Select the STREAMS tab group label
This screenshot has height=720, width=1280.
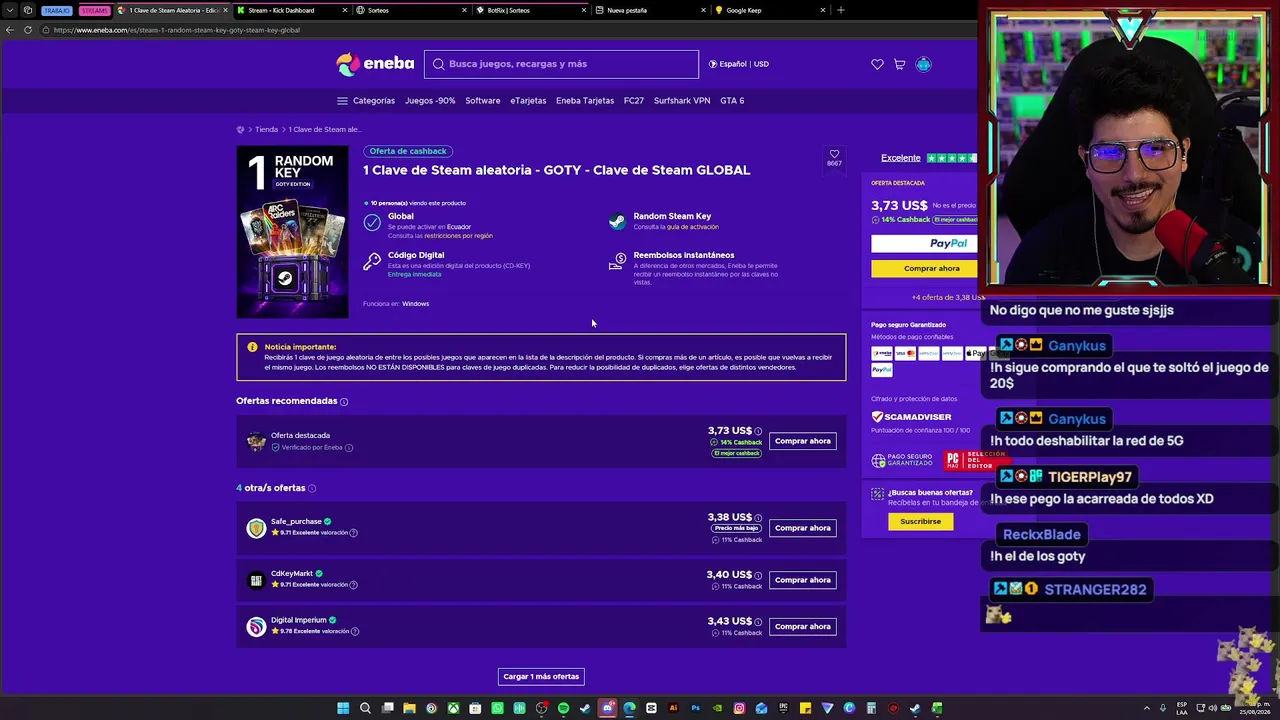[x=94, y=10]
